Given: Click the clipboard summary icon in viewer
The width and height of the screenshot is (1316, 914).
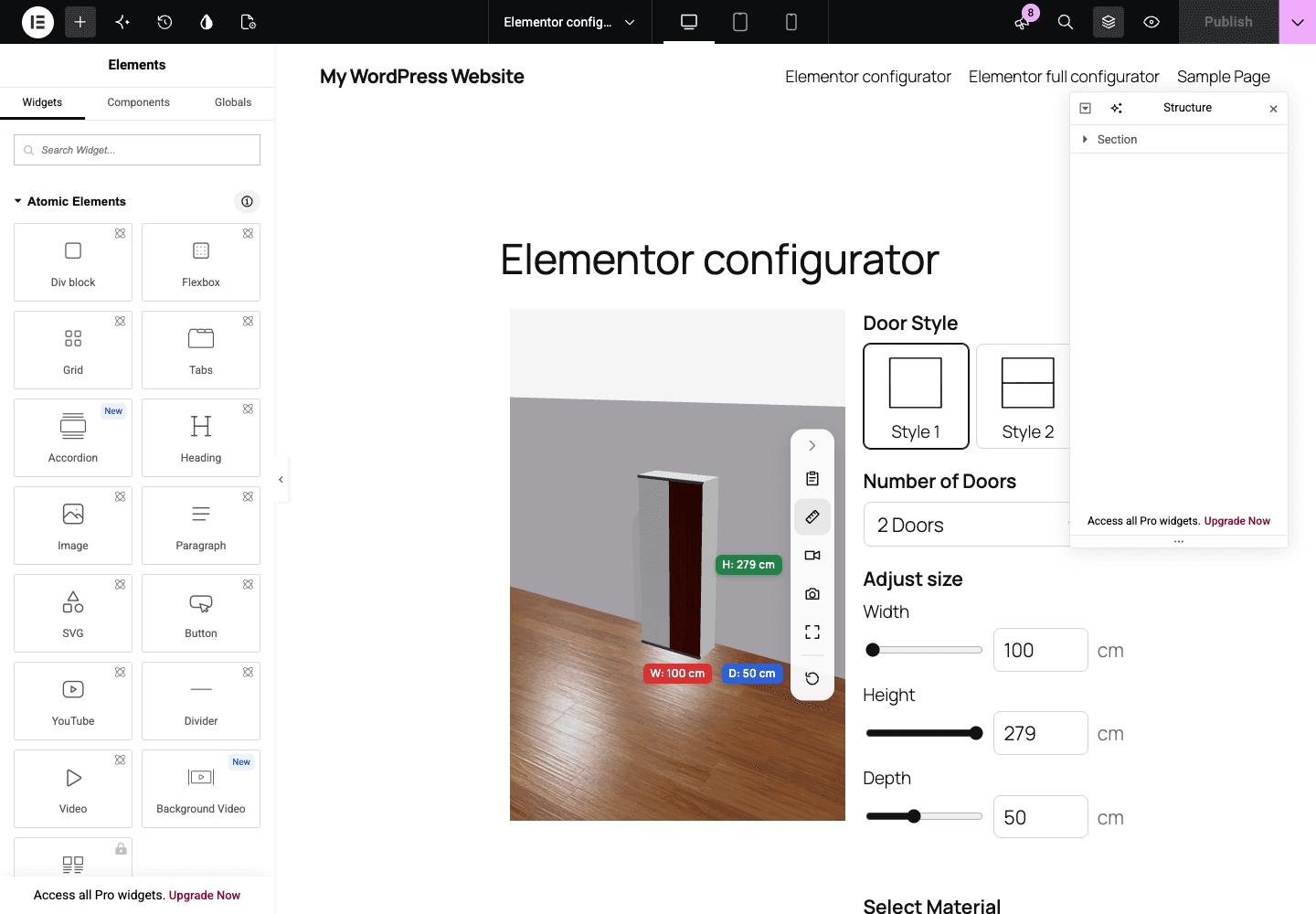Looking at the screenshot, I should tap(812, 479).
